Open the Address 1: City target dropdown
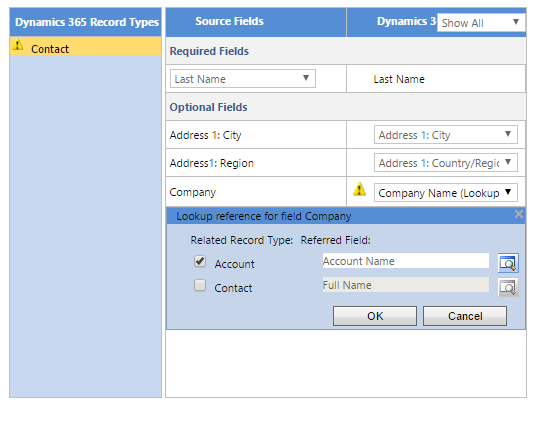Viewport: 559px width, 428px height. coord(446,135)
